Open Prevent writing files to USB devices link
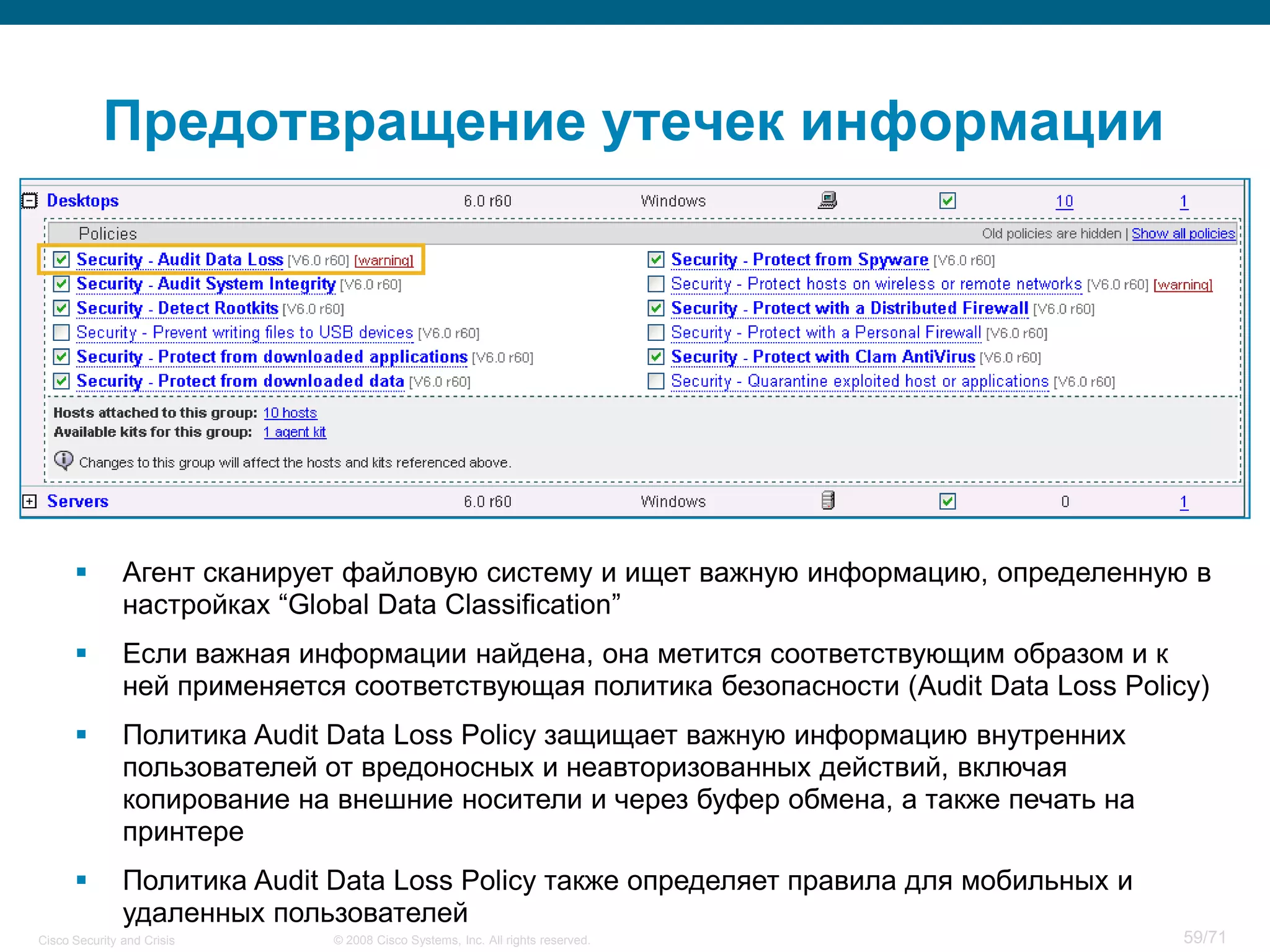1270x952 pixels. (245, 333)
